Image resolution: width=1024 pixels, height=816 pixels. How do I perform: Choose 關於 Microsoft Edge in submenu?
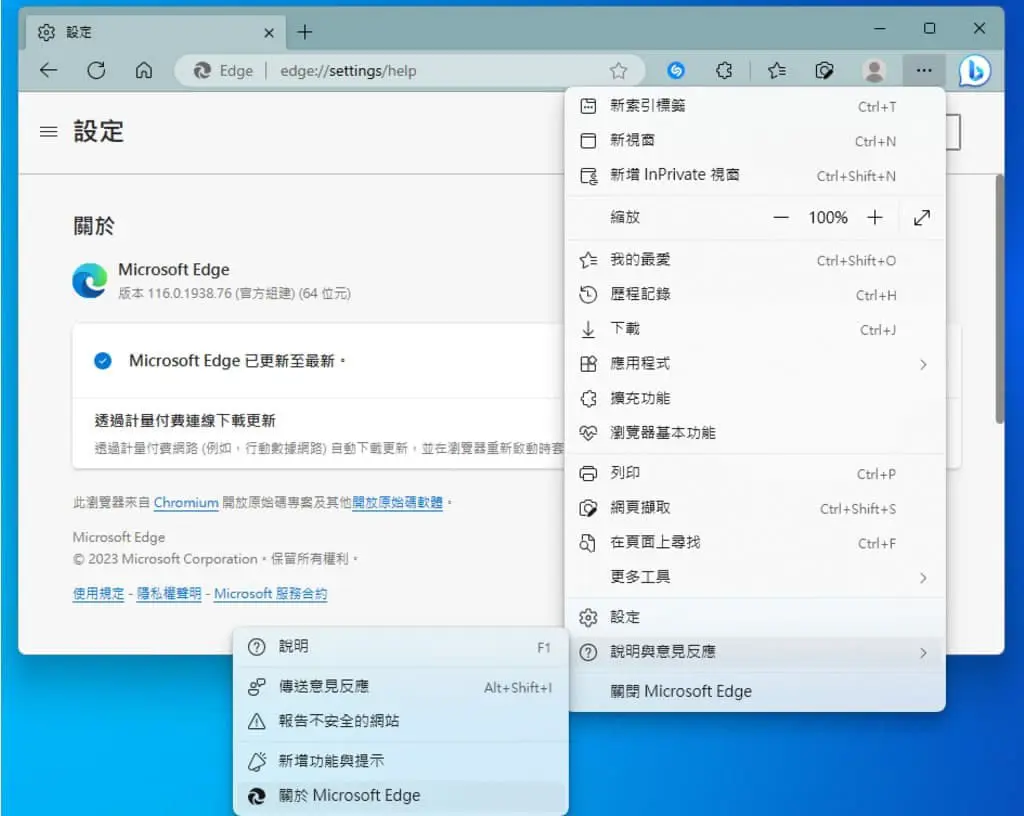[400, 795]
